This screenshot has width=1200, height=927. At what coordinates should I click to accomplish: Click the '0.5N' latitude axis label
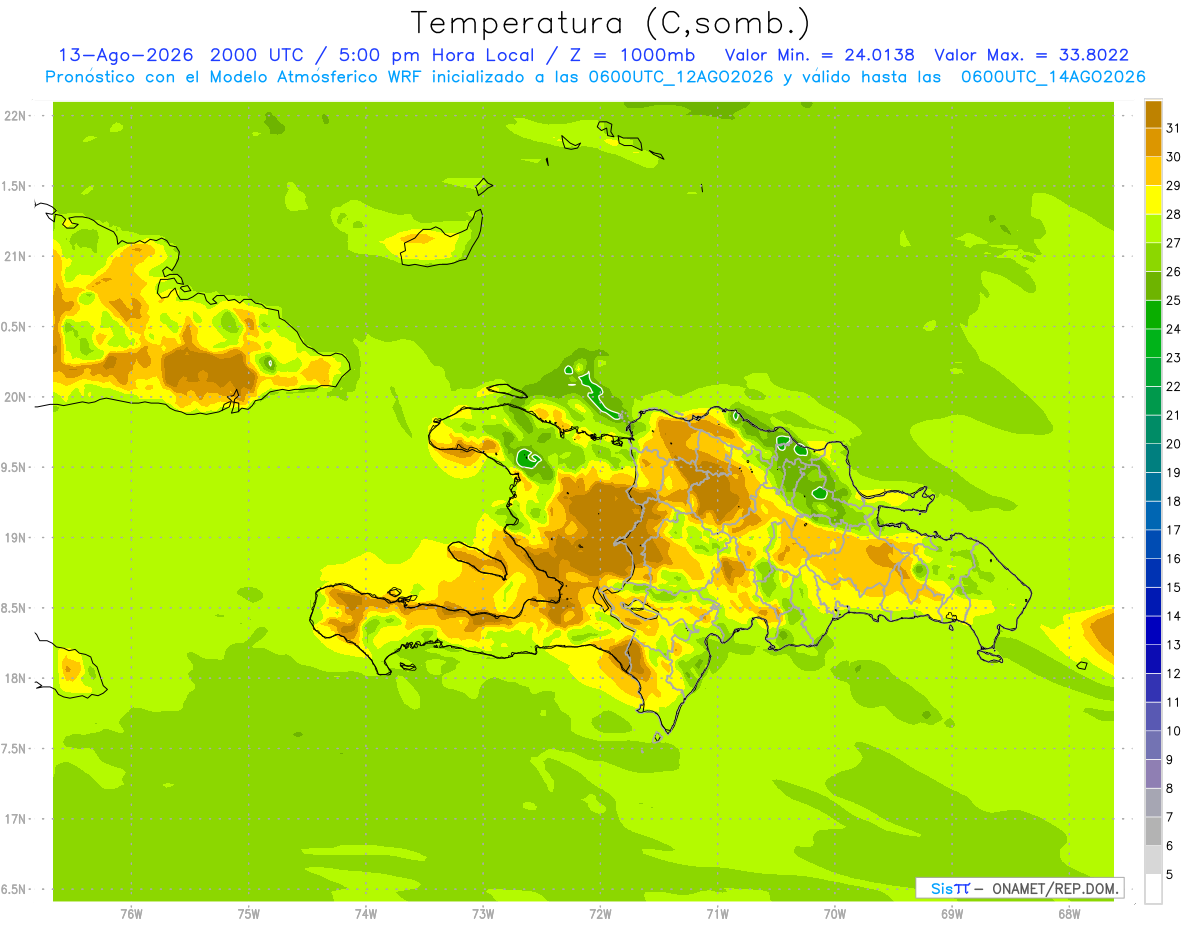[14, 327]
